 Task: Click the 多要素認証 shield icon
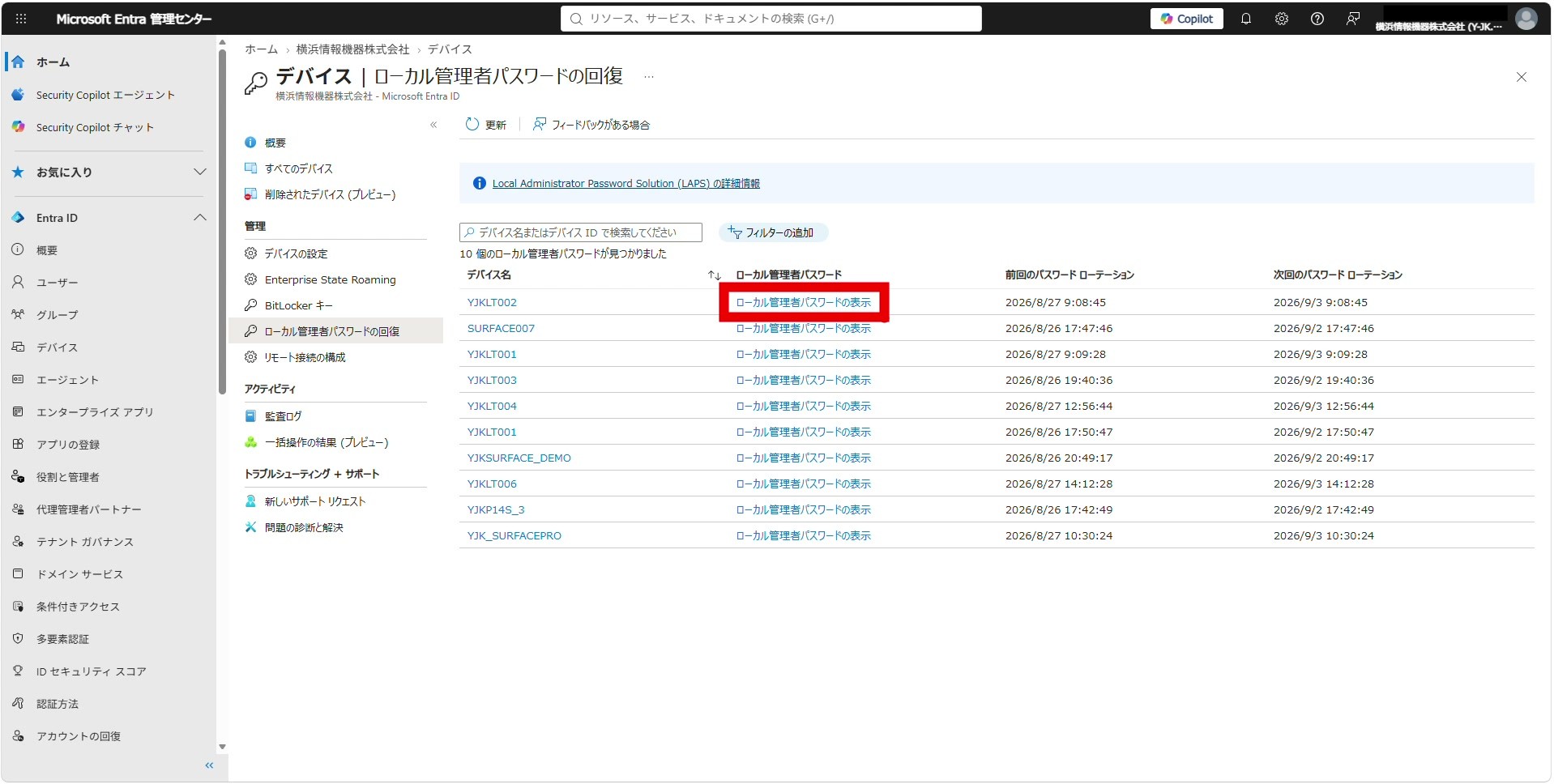coord(18,638)
